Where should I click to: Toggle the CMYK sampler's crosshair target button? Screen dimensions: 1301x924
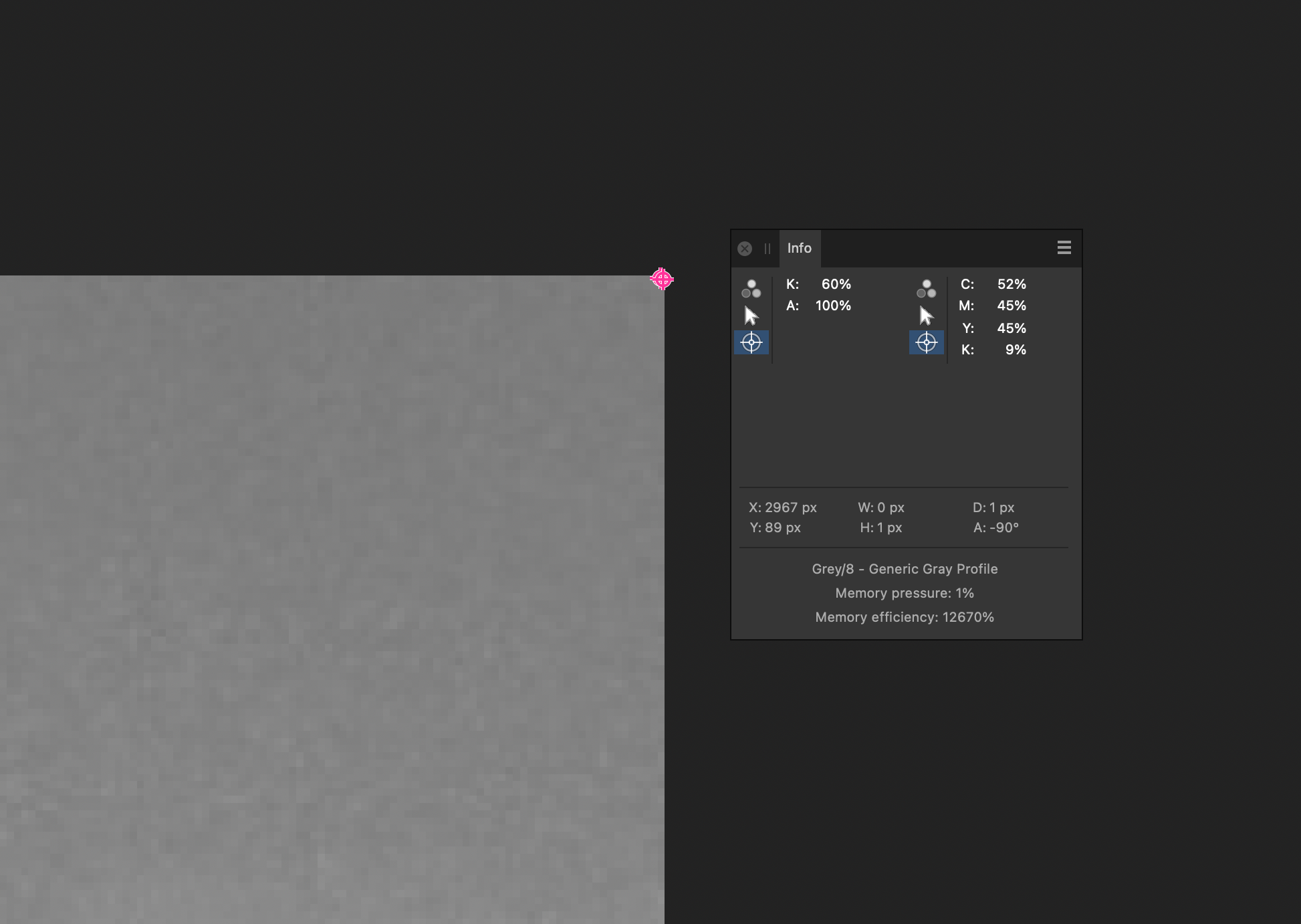(926, 342)
